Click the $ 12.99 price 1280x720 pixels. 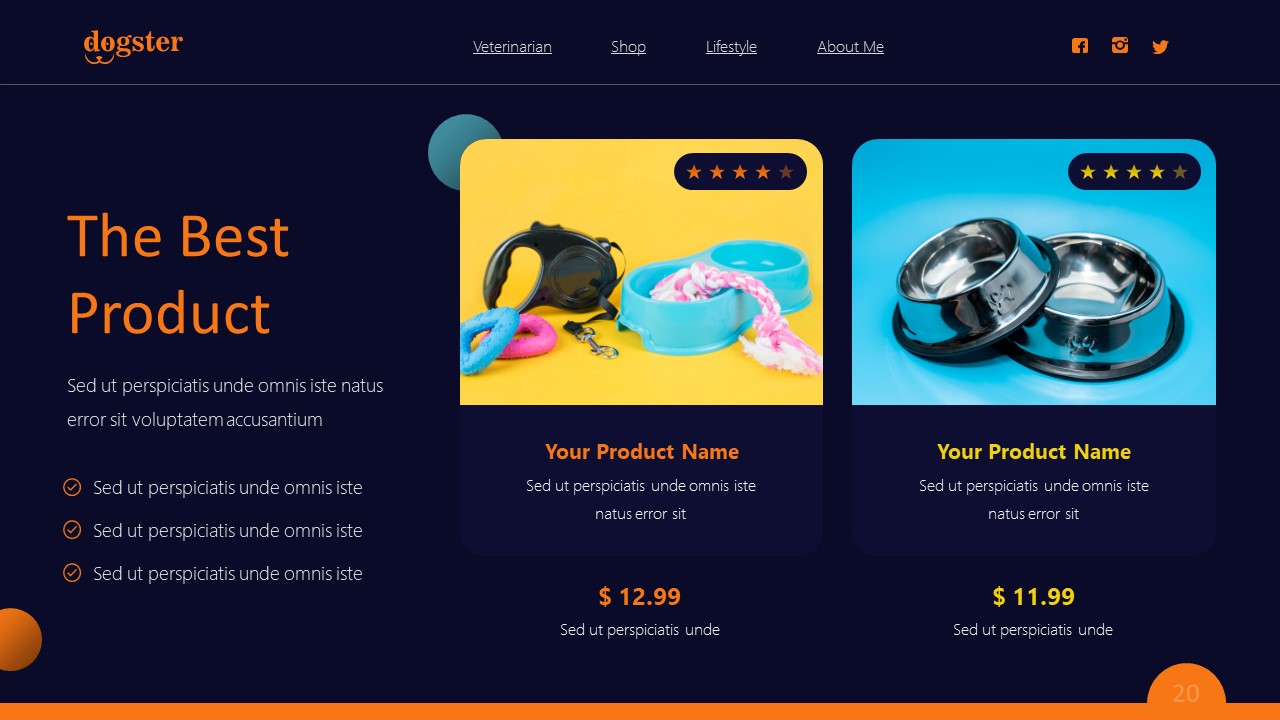tap(640, 597)
